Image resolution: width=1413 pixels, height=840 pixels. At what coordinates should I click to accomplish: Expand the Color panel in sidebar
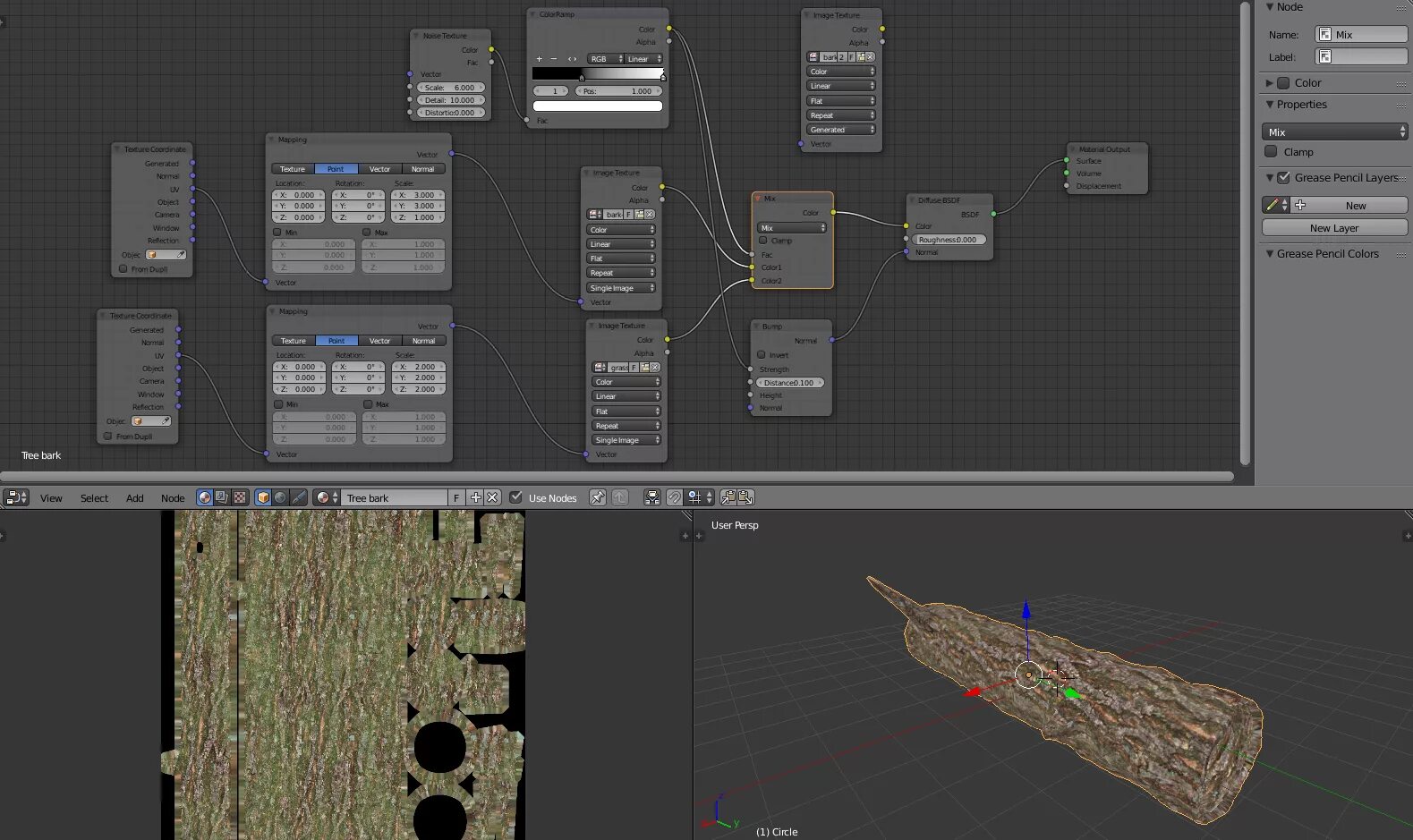(1269, 82)
